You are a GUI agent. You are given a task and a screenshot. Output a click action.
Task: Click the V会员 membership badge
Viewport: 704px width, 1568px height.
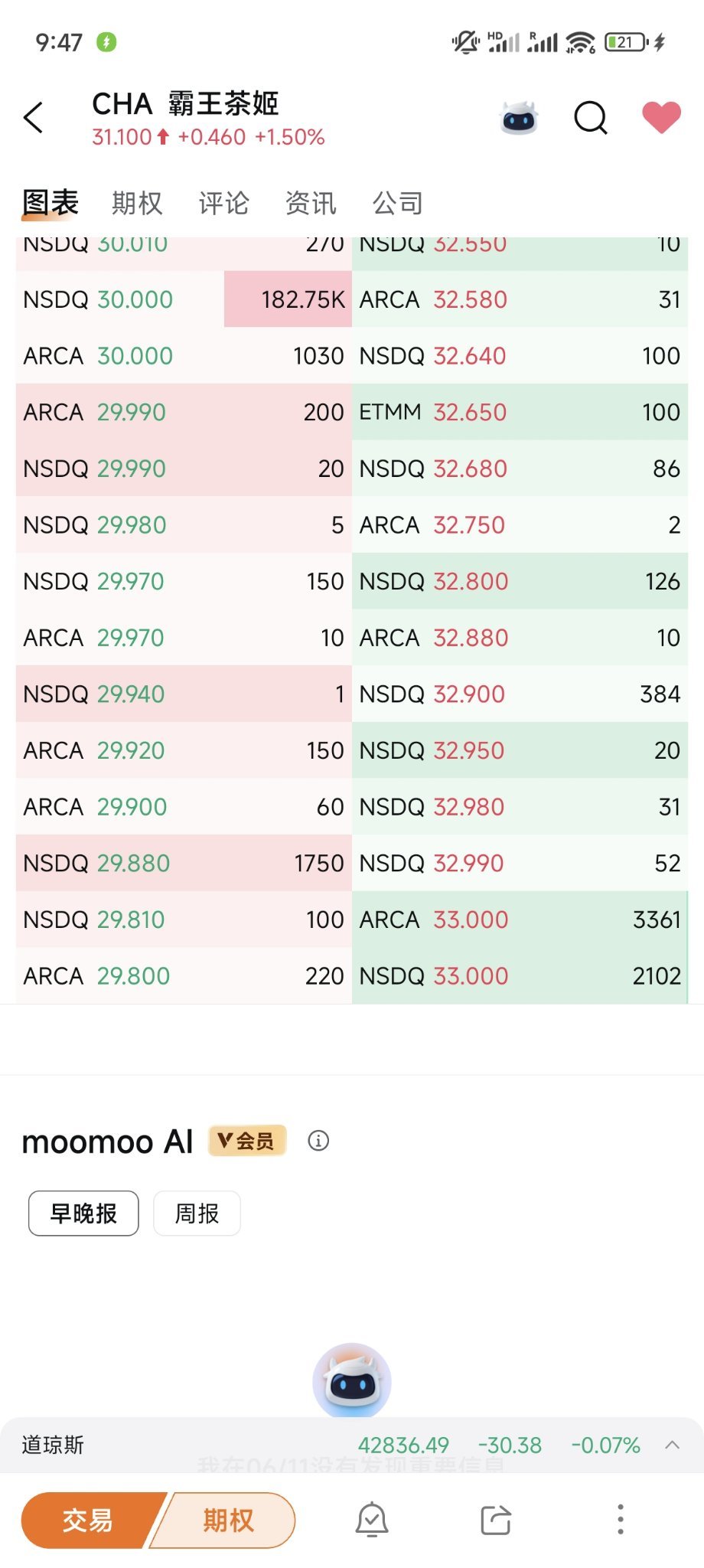[x=247, y=1141]
